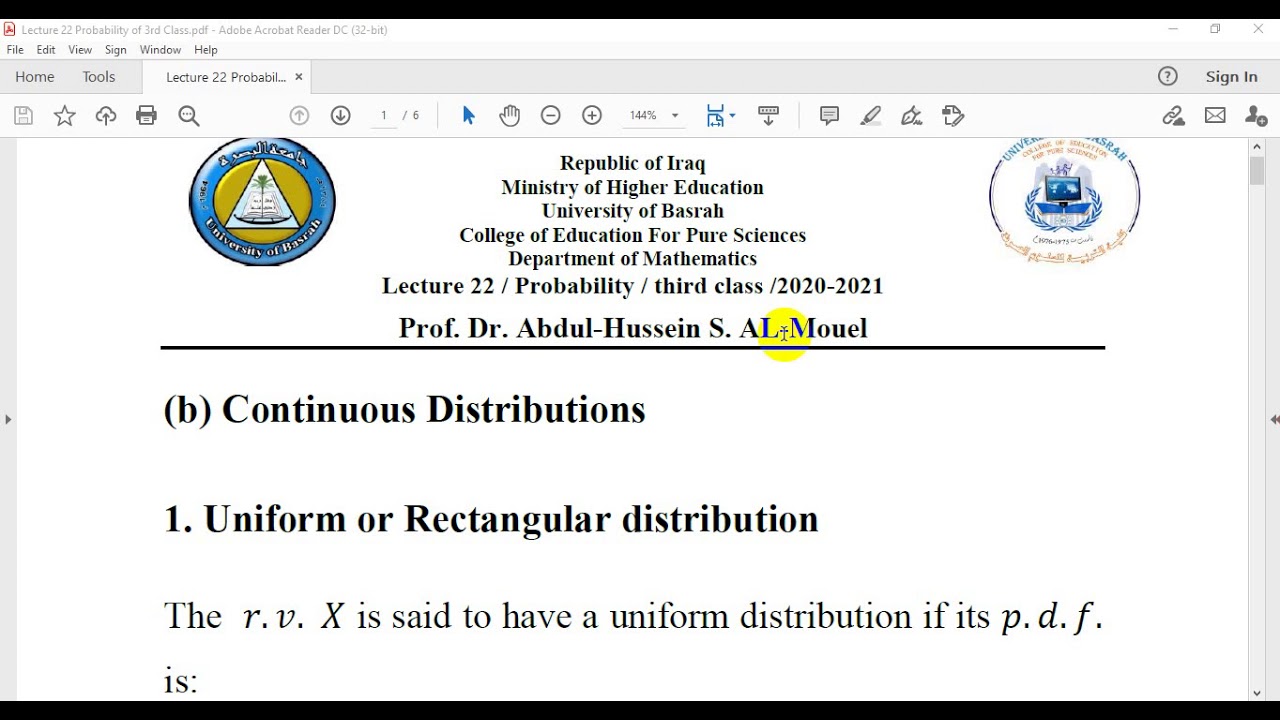
Task: Select the Highlight text pen tool
Action: (x=871, y=116)
